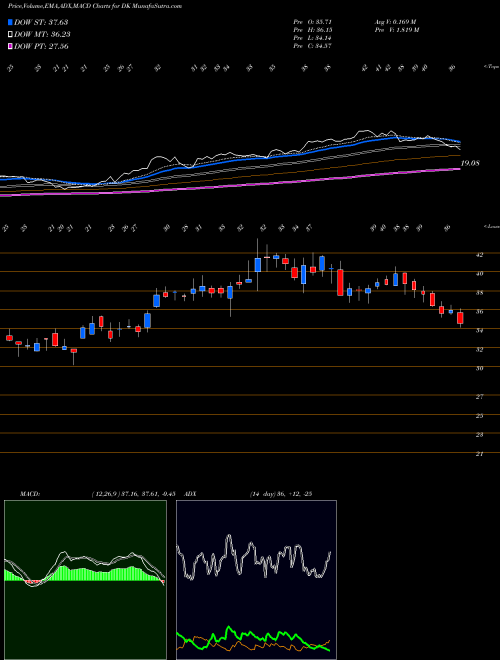This screenshot has height=660, width=500.
Task: Click the 30 price axis label
Action: pyautogui.click(x=479, y=368)
